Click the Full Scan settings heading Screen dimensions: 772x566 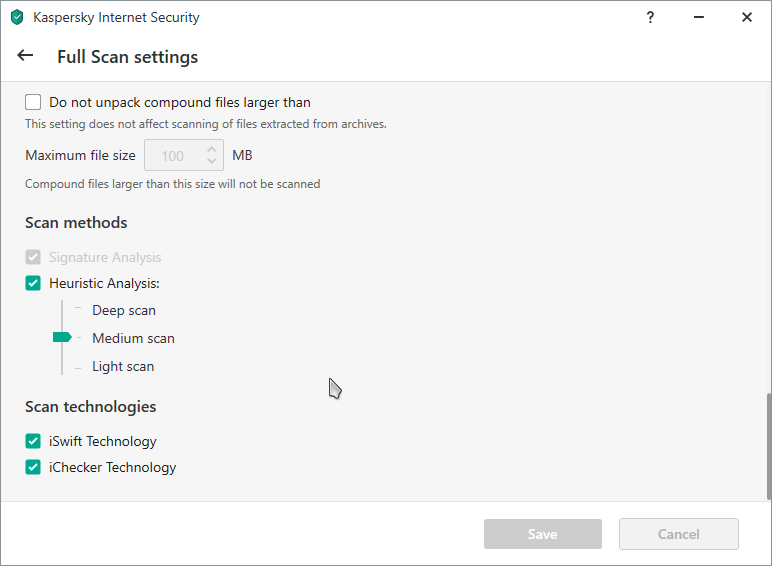pos(127,57)
